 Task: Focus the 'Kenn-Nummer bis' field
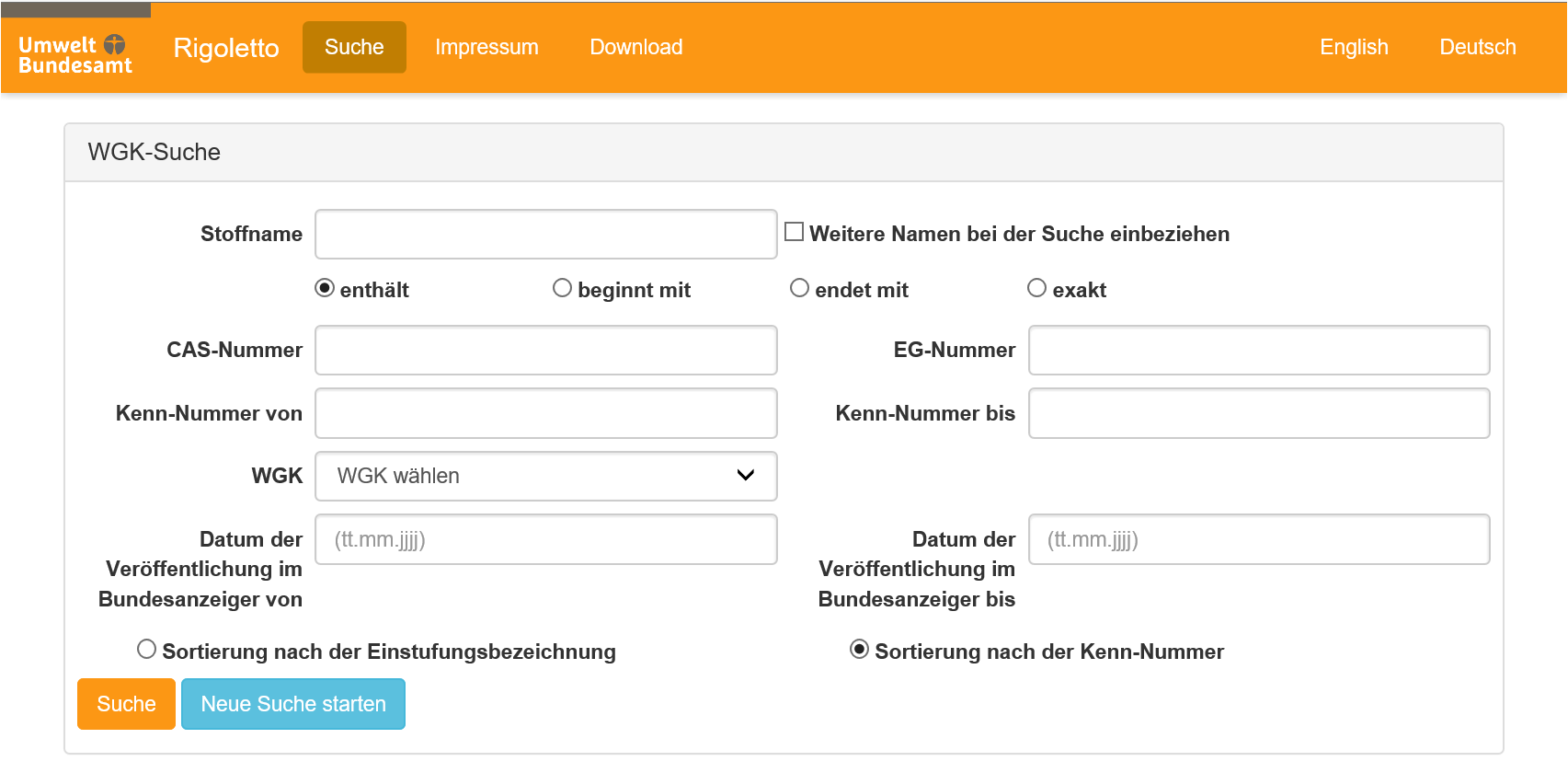click(x=1258, y=413)
